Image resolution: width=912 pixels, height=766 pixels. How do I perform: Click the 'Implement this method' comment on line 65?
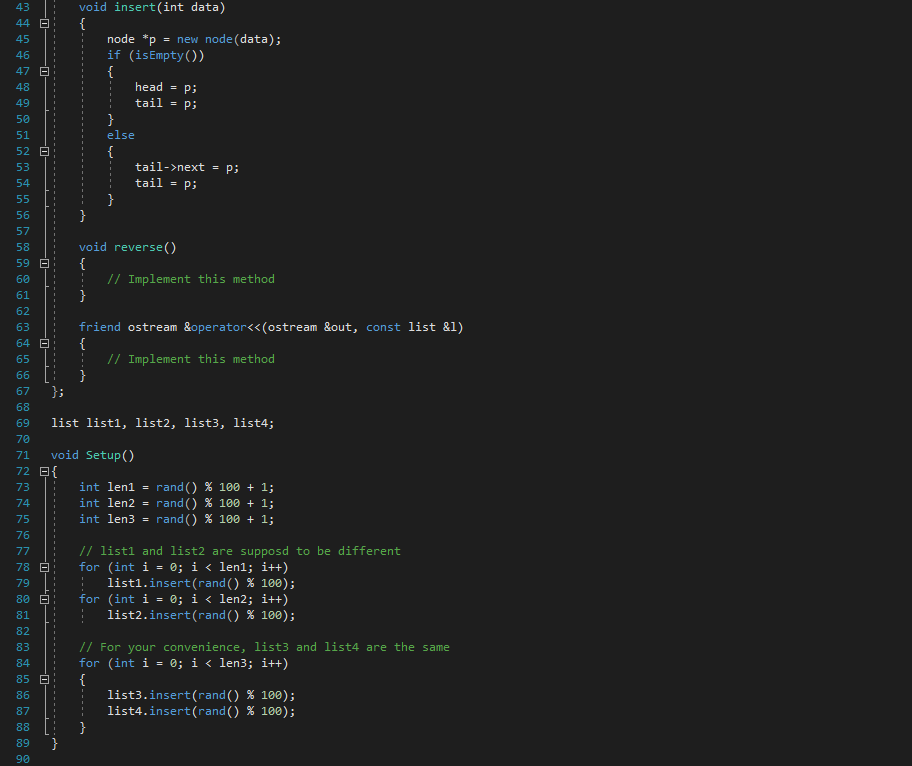click(191, 359)
